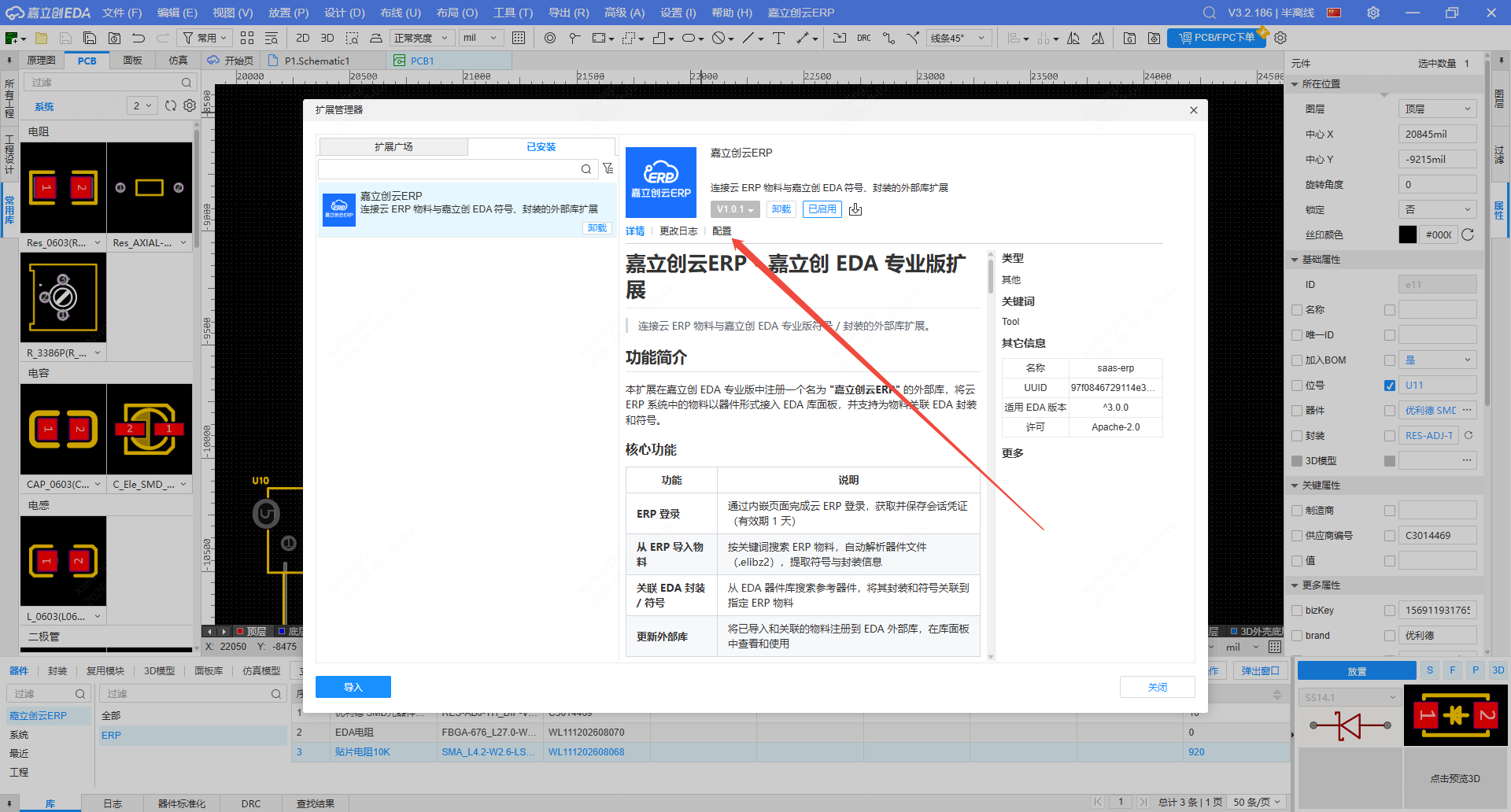Open the 导出 (R) menu
The width and height of the screenshot is (1511, 812).
click(569, 13)
